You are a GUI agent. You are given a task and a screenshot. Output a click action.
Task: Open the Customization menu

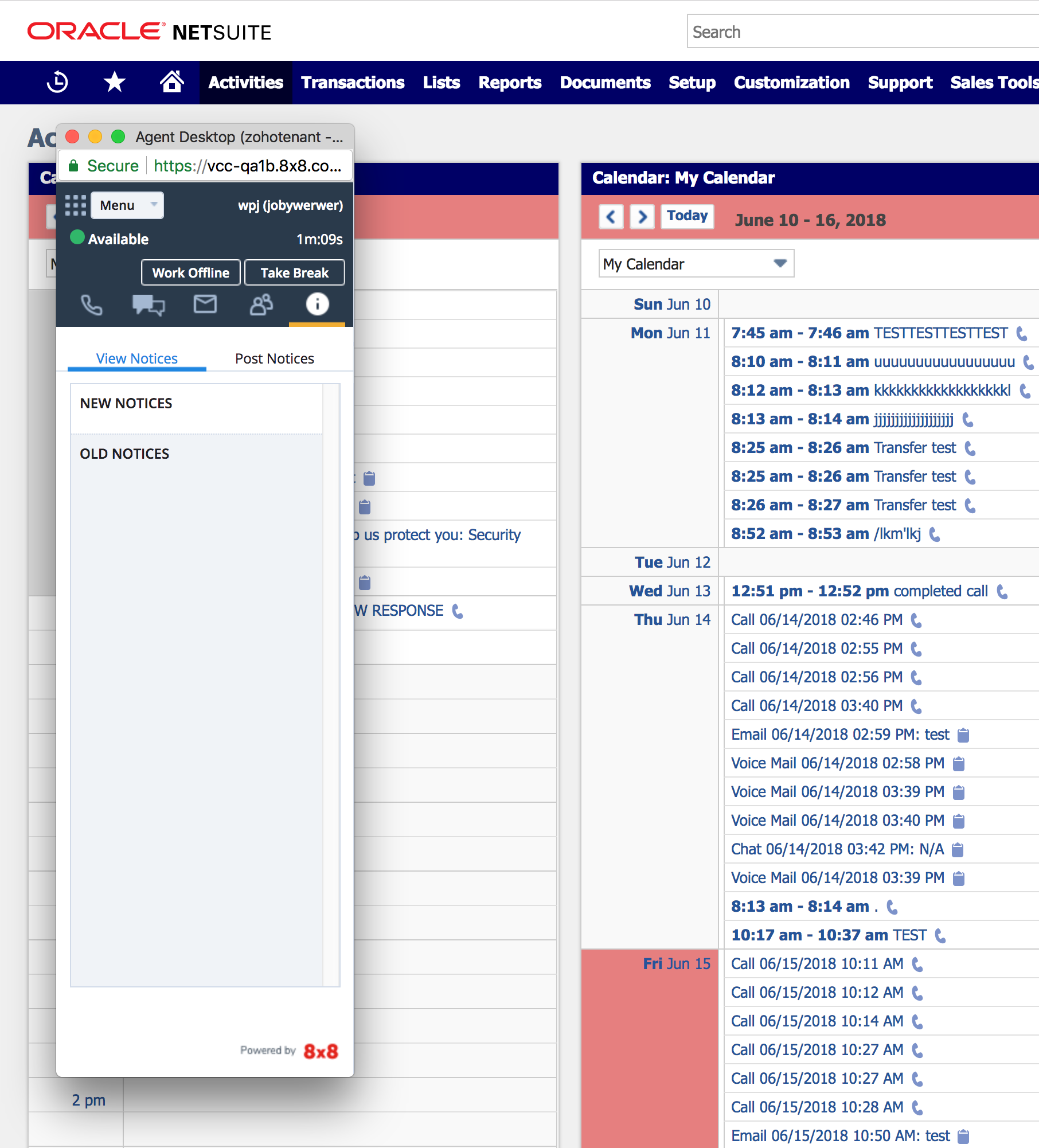pos(791,83)
